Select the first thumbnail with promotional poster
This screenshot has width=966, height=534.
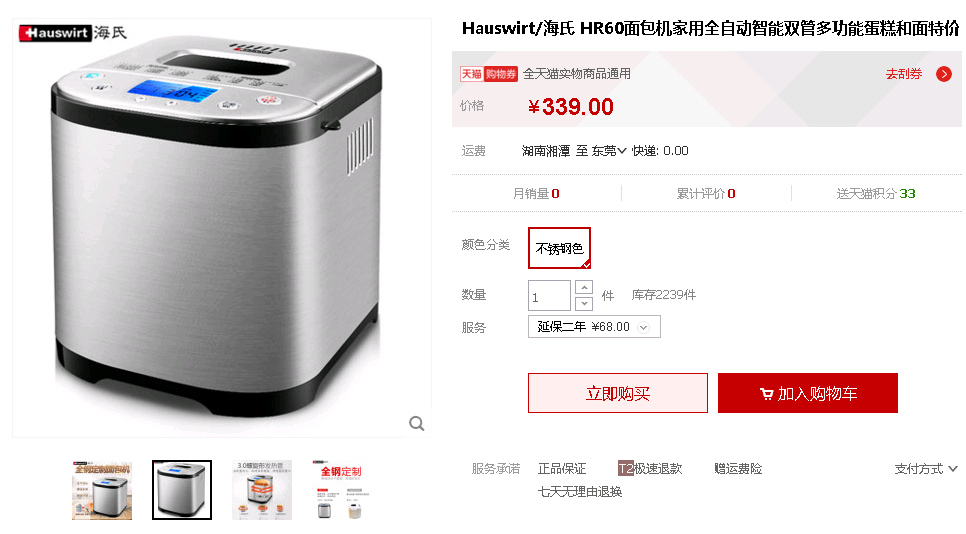click(102, 490)
